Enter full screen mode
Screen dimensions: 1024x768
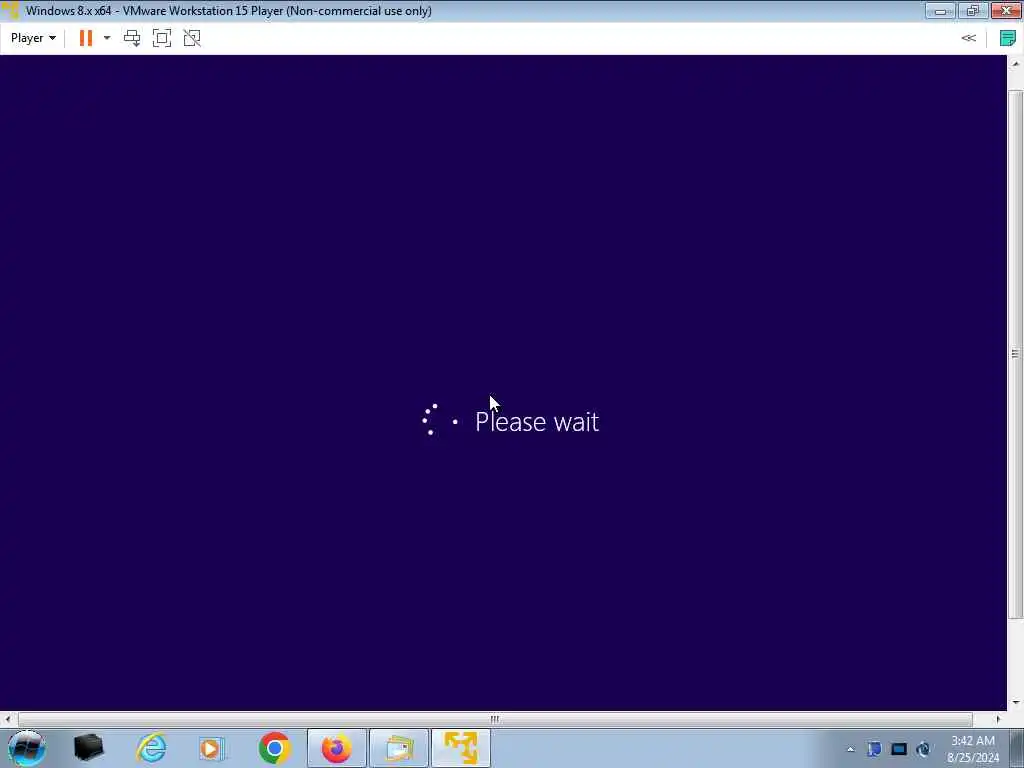click(162, 38)
